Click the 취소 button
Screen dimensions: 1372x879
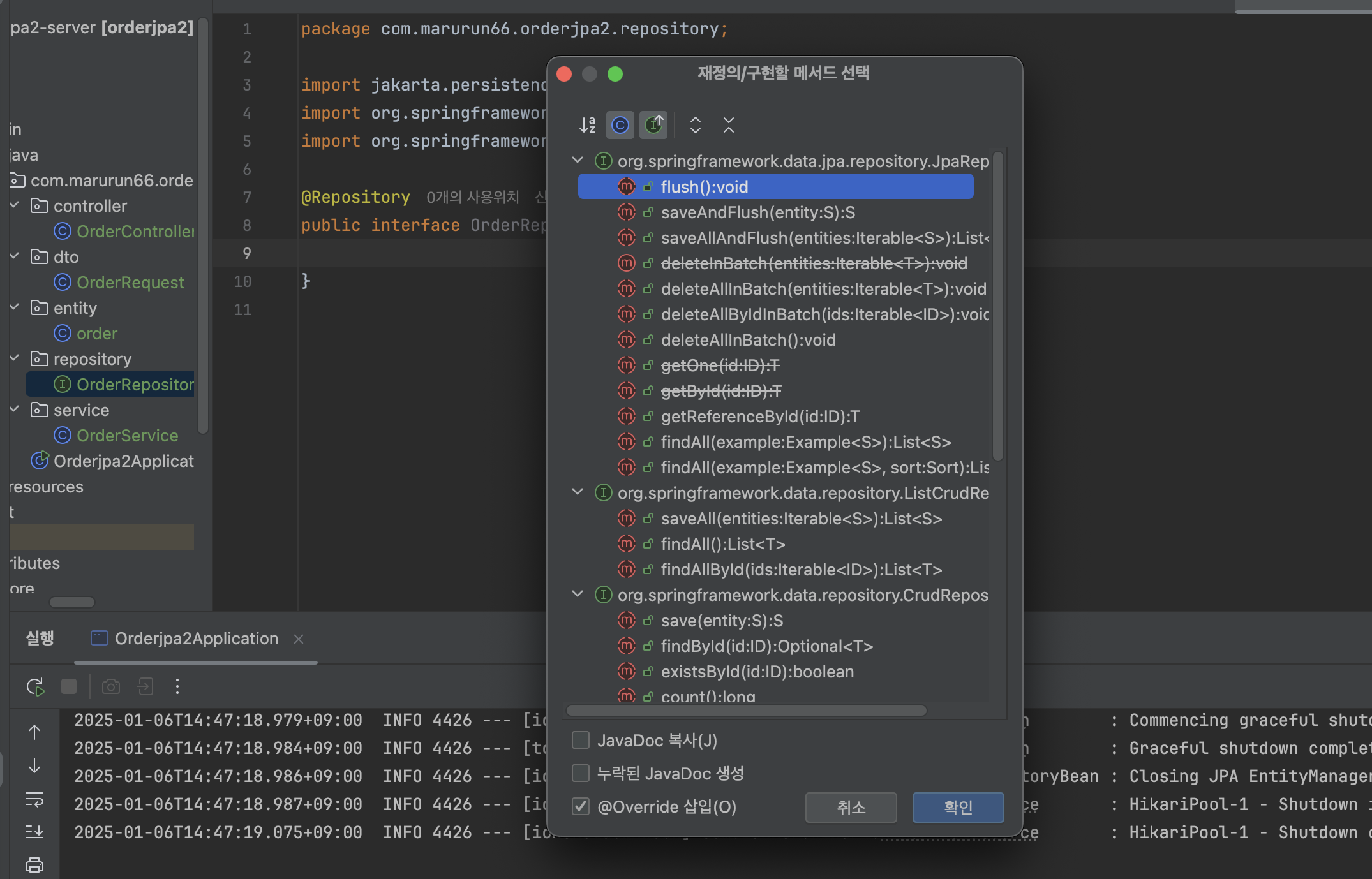pos(851,807)
